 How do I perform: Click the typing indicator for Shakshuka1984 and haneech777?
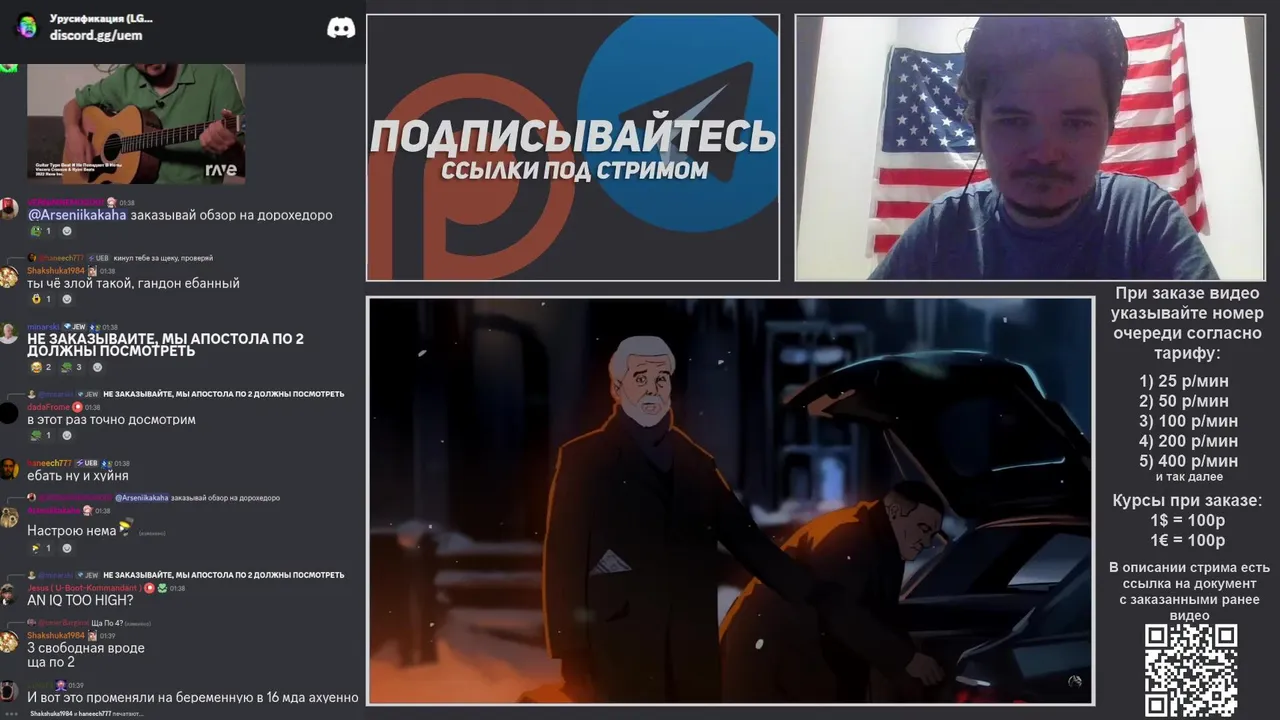tap(86, 714)
